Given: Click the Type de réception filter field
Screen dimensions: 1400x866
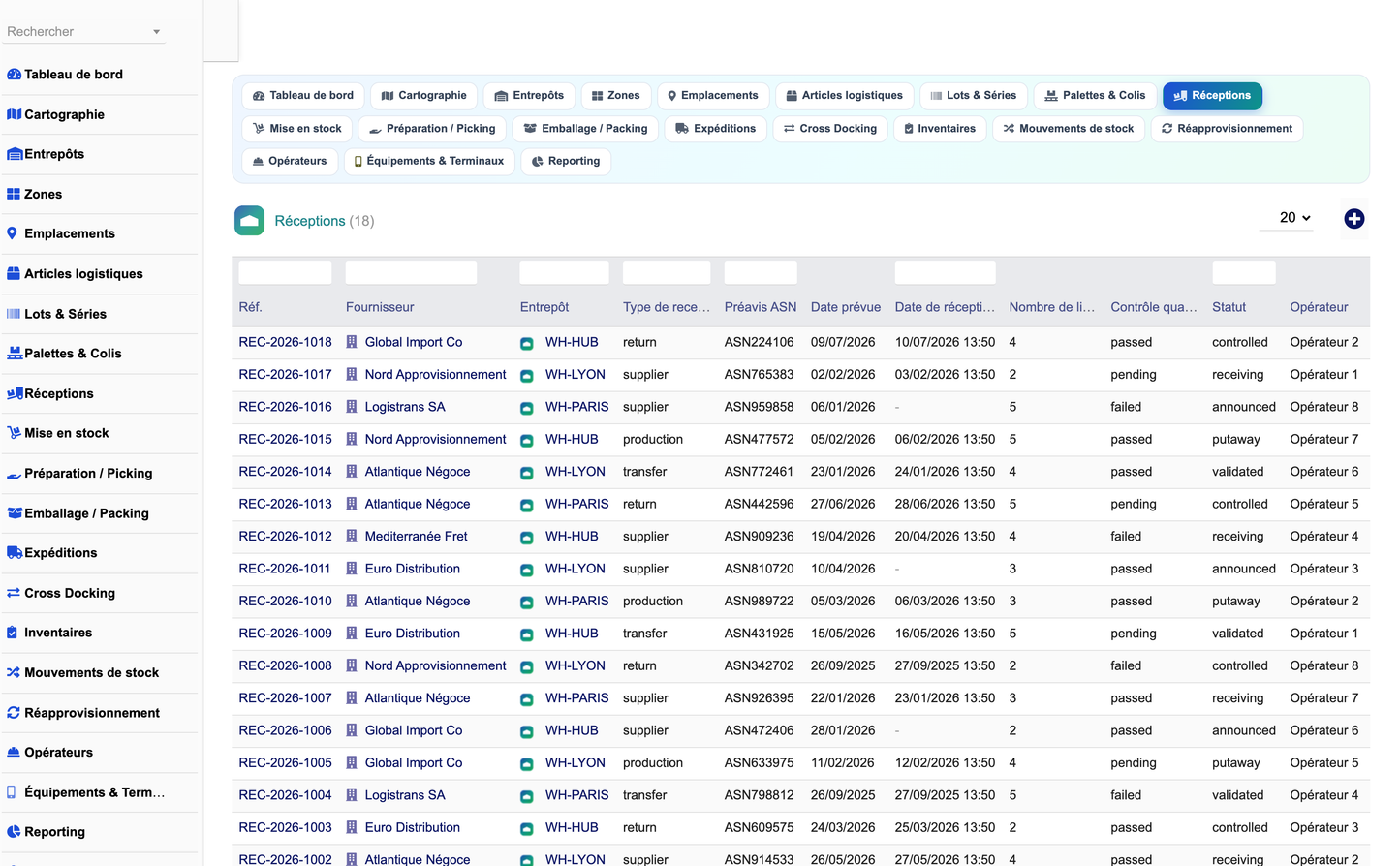Looking at the screenshot, I should point(667,272).
